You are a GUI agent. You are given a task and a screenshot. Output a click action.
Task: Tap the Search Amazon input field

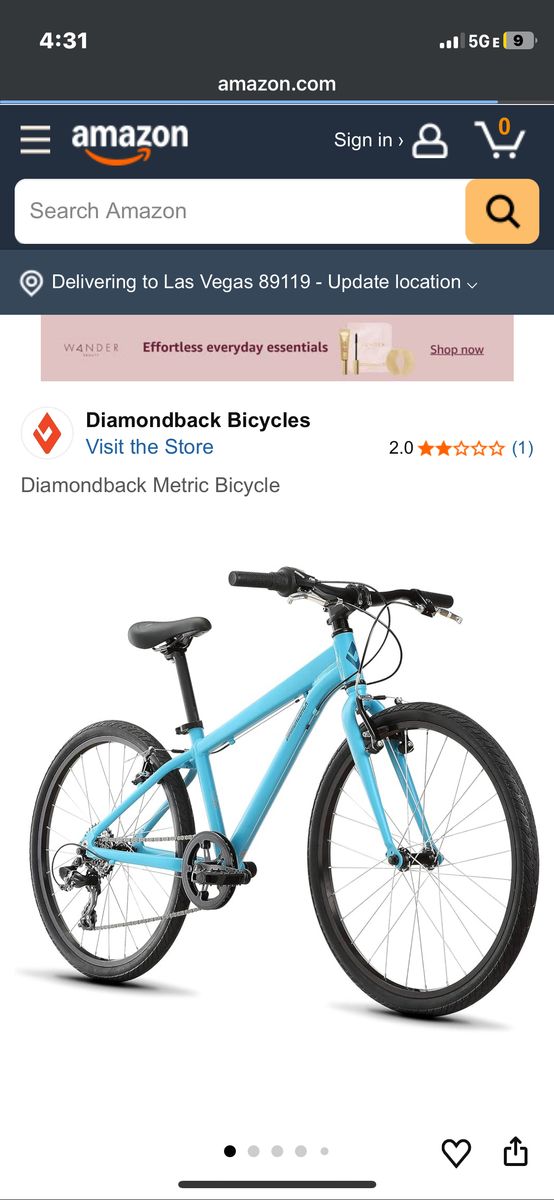[x=240, y=211]
